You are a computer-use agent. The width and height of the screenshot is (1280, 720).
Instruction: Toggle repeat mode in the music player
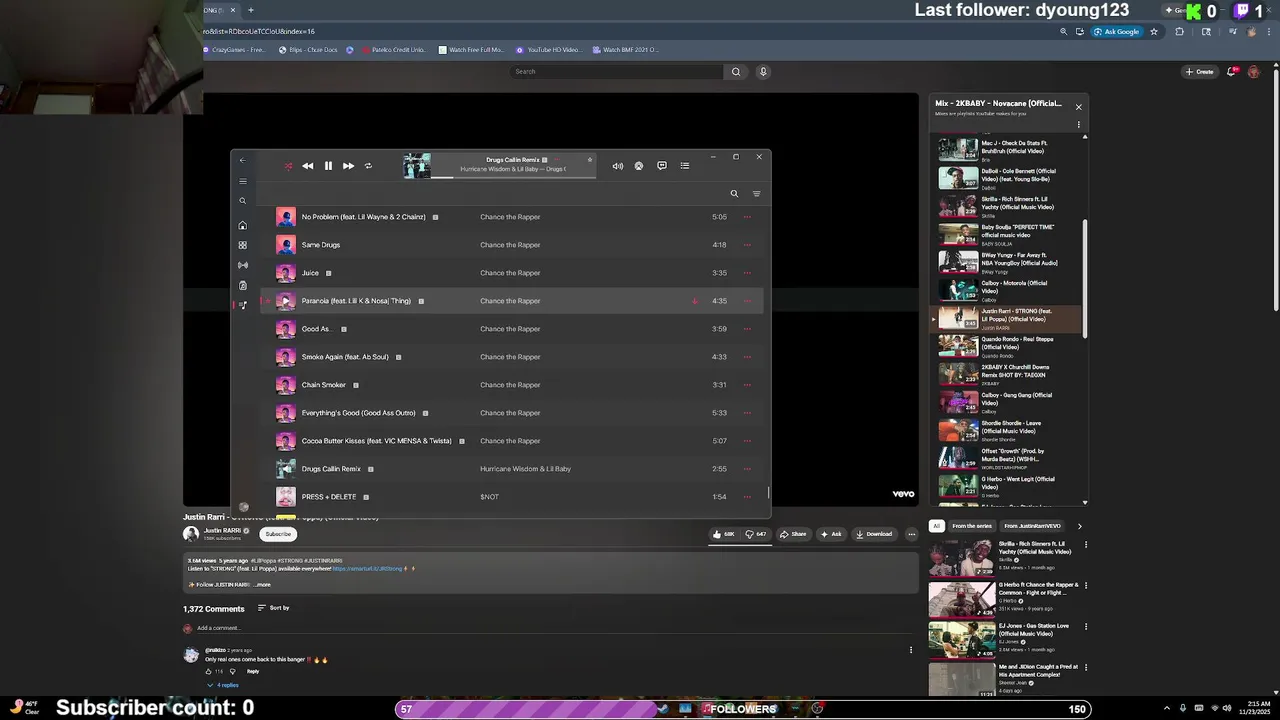tap(368, 166)
